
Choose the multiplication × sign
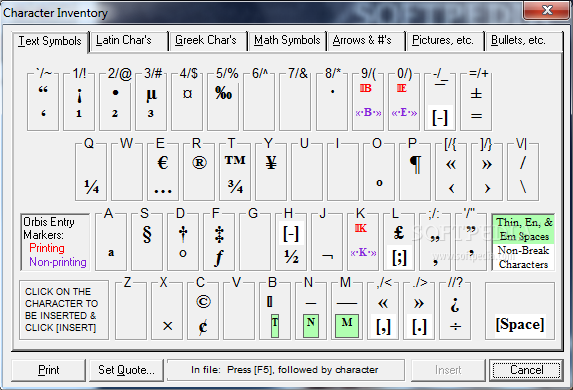tap(167, 326)
